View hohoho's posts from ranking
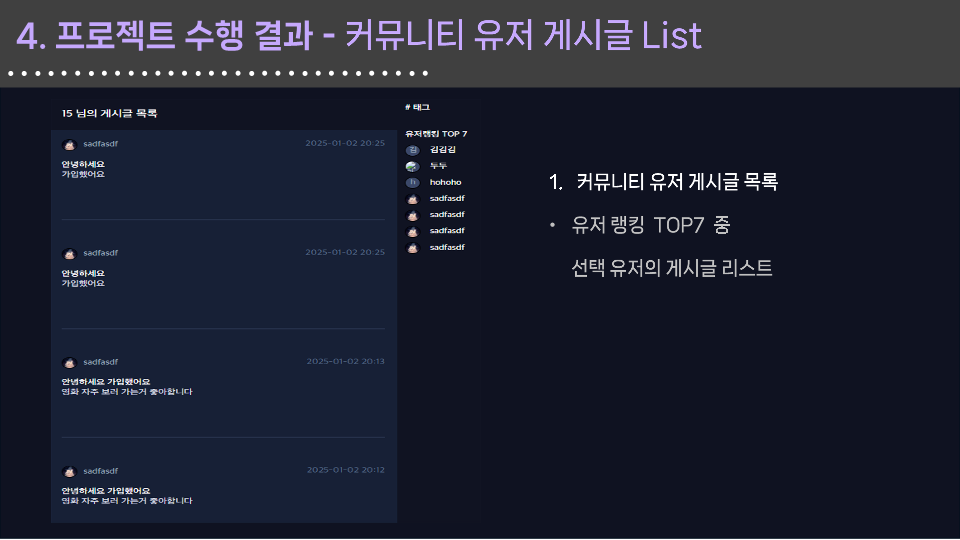The height and width of the screenshot is (540, 960). (445, 182)
